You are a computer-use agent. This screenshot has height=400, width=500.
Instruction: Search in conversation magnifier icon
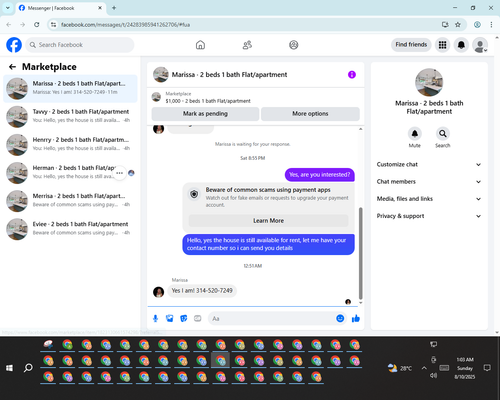(443, 134)
